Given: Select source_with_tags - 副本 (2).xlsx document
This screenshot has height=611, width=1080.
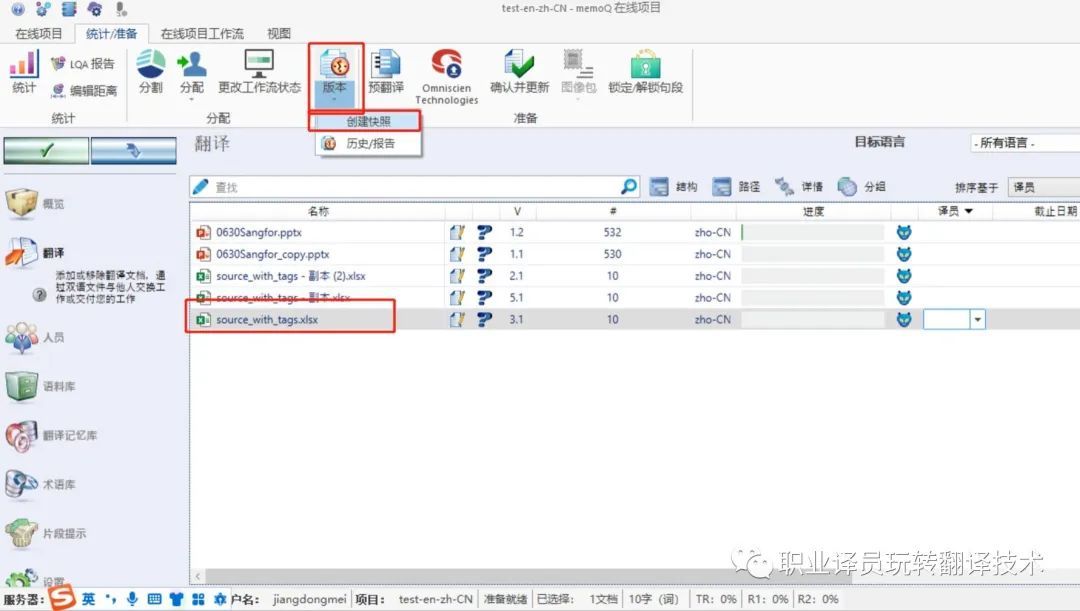Looking at the screenshot, I should 291,276.
